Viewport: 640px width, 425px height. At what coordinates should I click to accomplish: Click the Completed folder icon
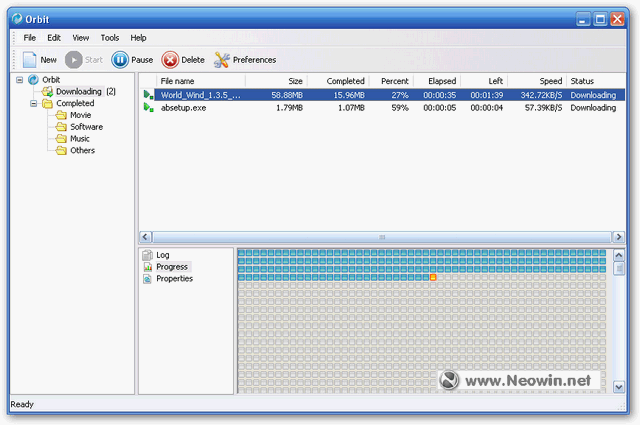coord(47,103)
